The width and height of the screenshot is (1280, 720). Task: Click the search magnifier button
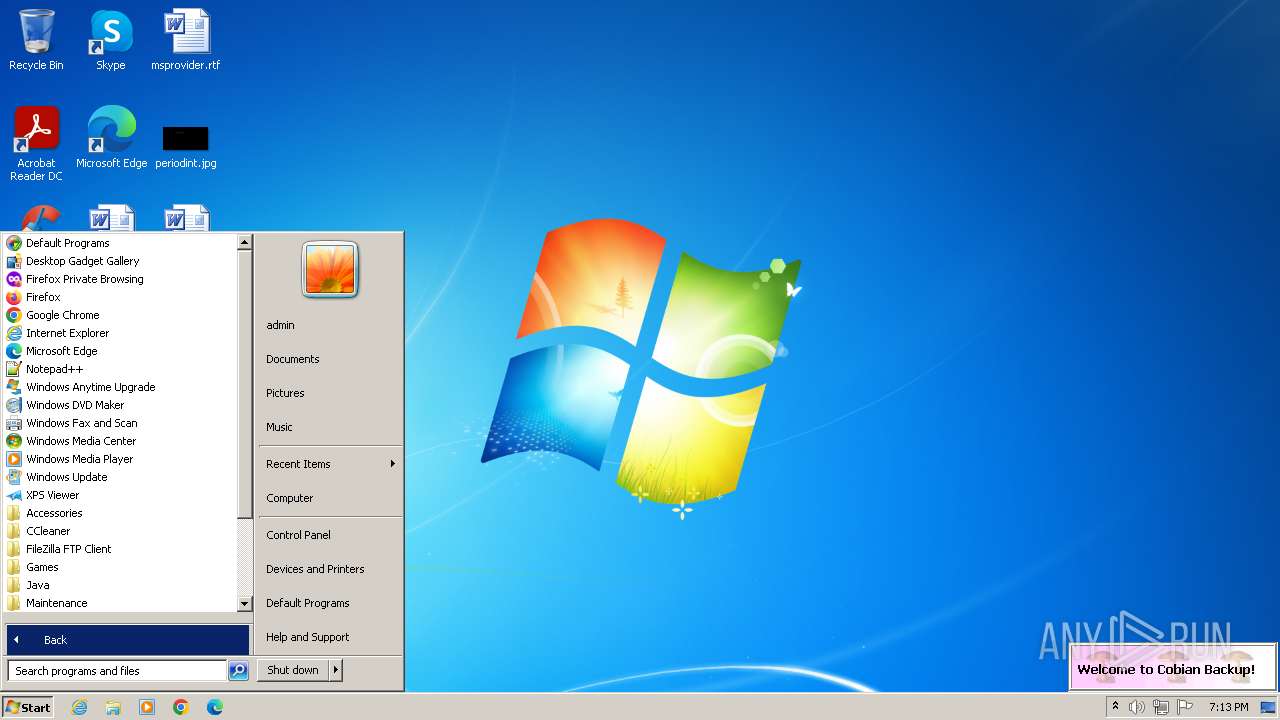pos(238,671)
